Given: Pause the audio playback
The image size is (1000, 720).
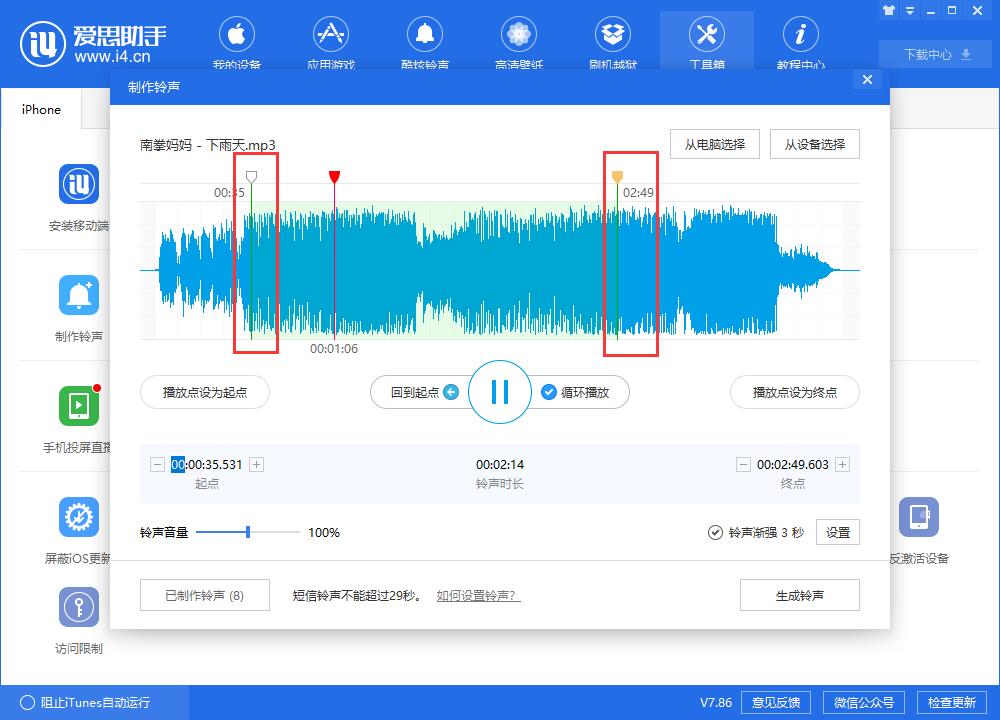Looking at the screenshot, I should [499, 392].
